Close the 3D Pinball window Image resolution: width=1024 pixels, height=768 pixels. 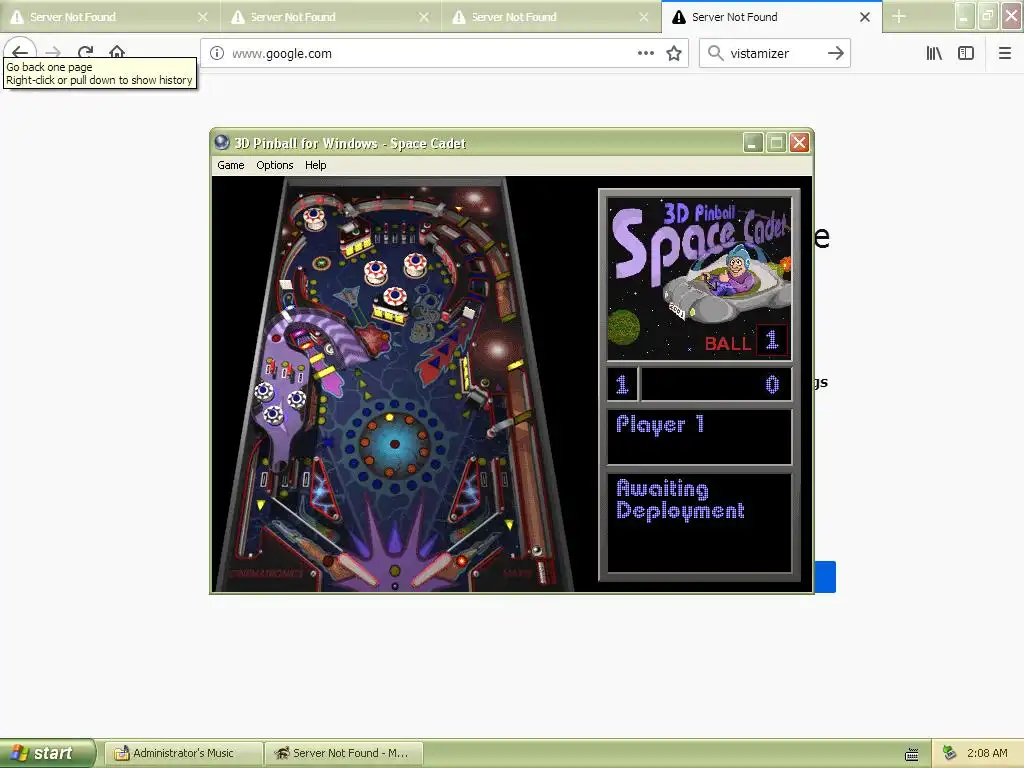tap(799, 142)
